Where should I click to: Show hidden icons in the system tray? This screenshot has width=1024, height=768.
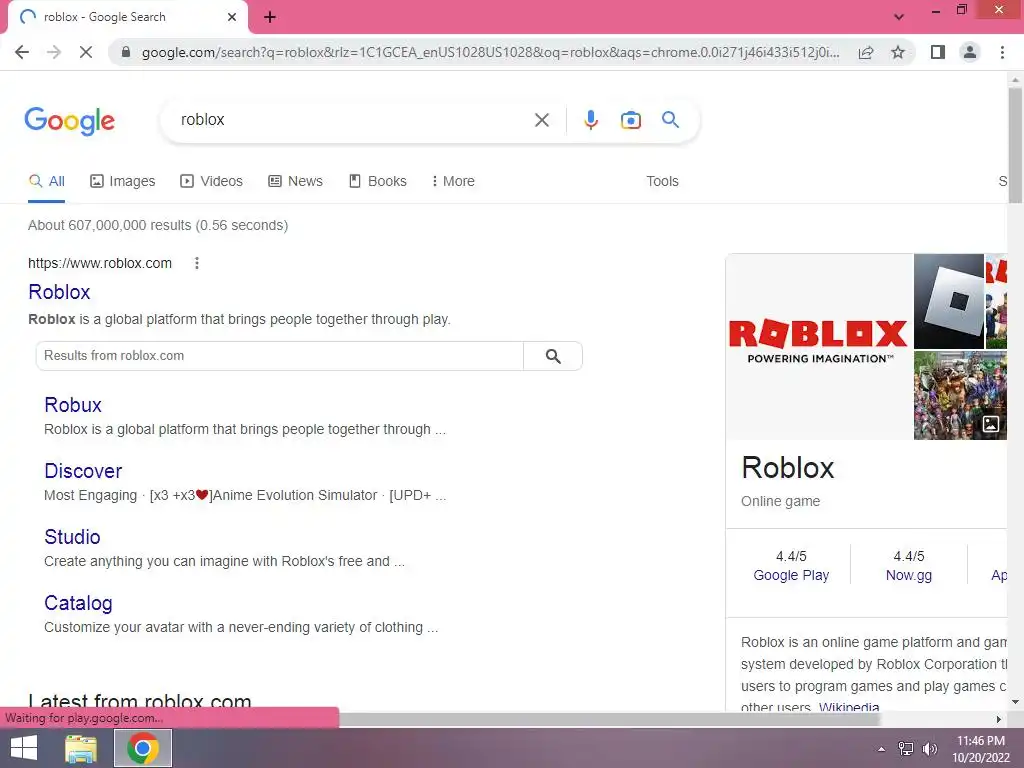[x=881, y=749]
